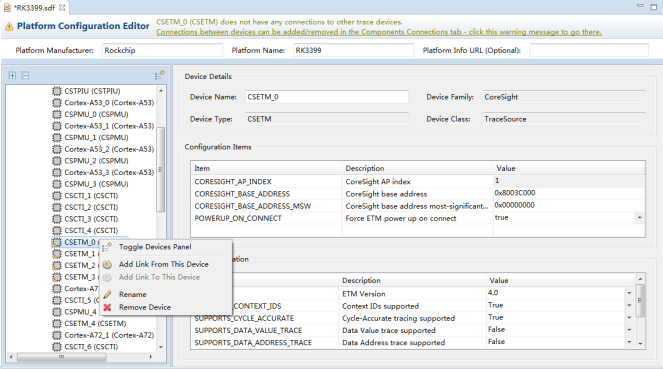Viewport: 663px width, 369px height.
Task: Maximize the editor pane
Action: tap(654, 7)
